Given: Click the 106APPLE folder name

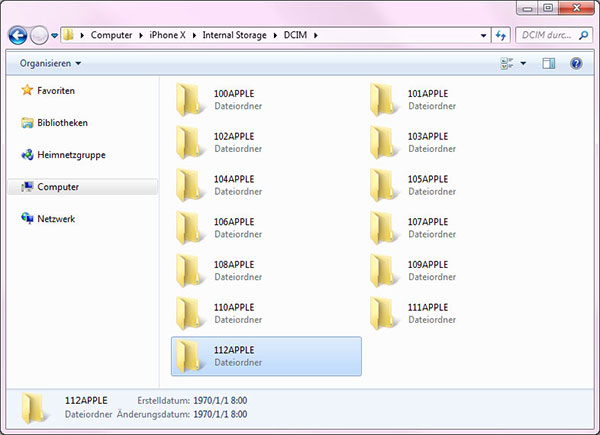Looking at the screenshot, I should [x=234, y=222].
